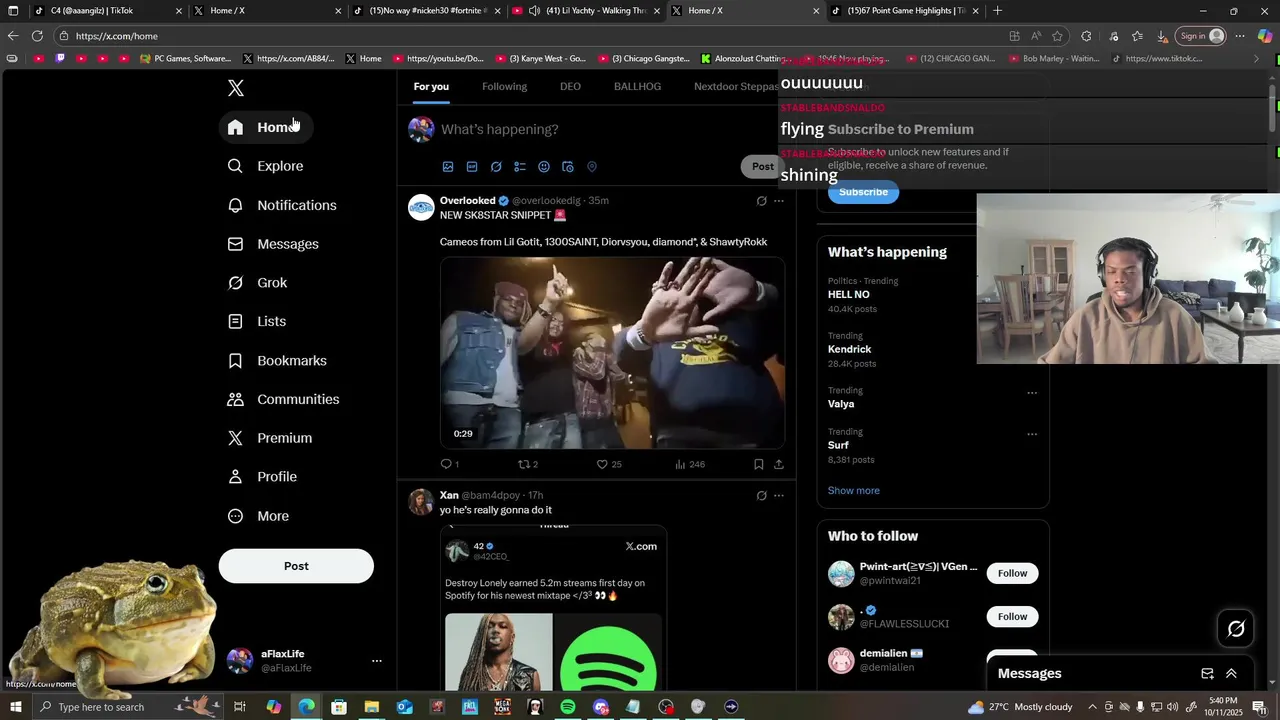This screenshot has width=1280, height=720.
Task: Show hidden system tray icons
Action: [x=1092, y=707]
